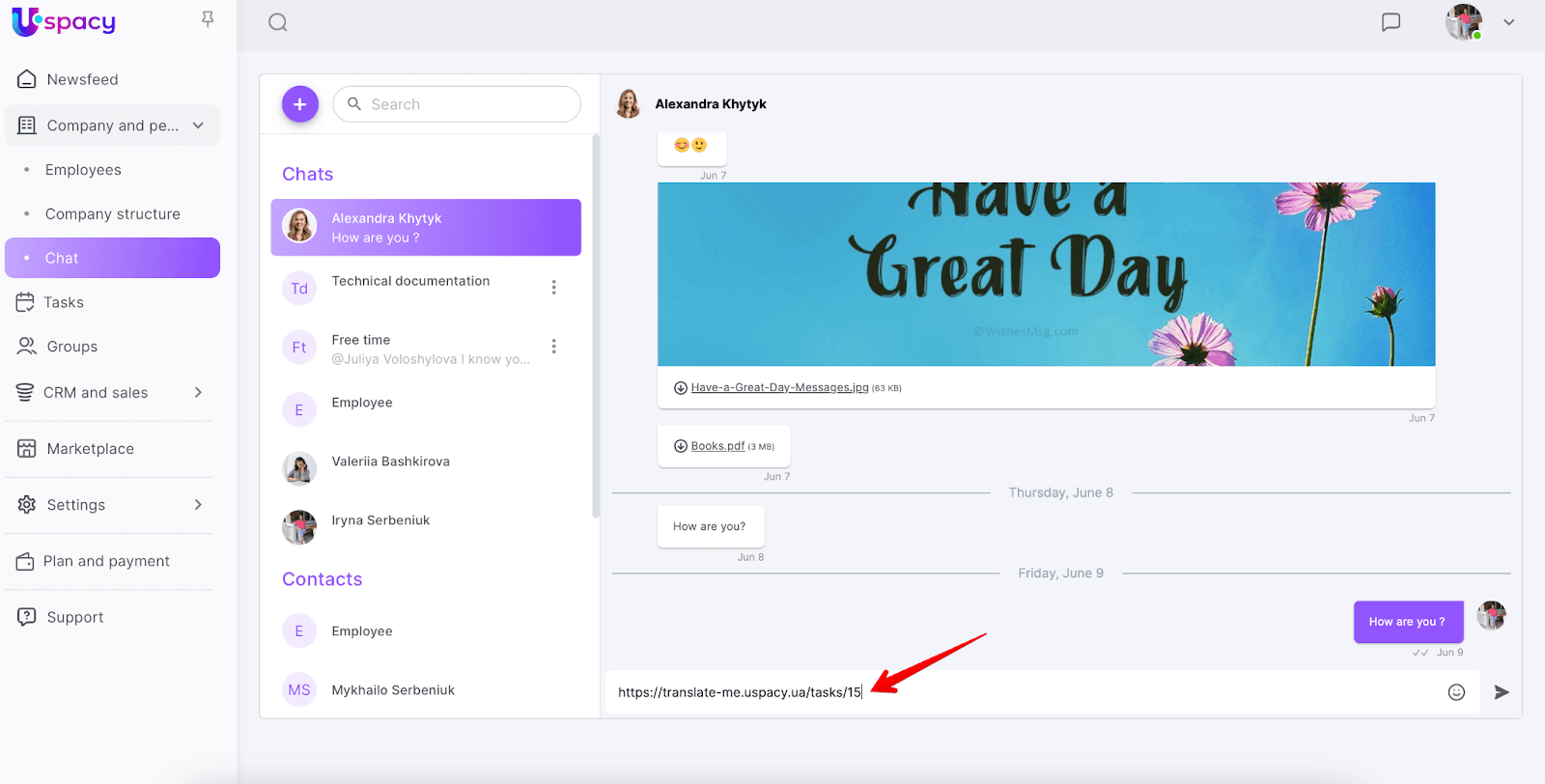Click the purple plus new chat button
This screenshot has width=1545, height=784.
[300, 104]
